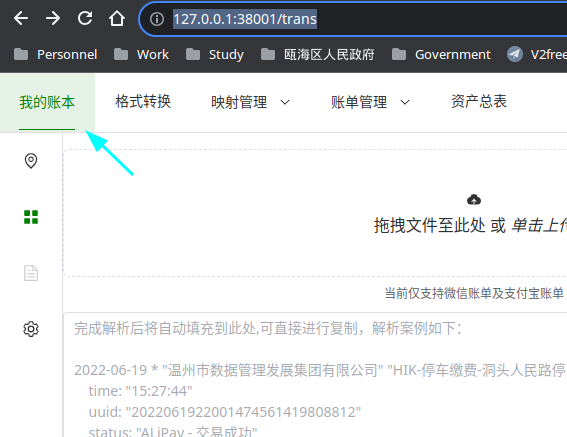The height and width of the screenshot is (437, 567).
Task: Open the Personnel bookmarks folder
Action: pyautogui.click(x=55, y=55)
